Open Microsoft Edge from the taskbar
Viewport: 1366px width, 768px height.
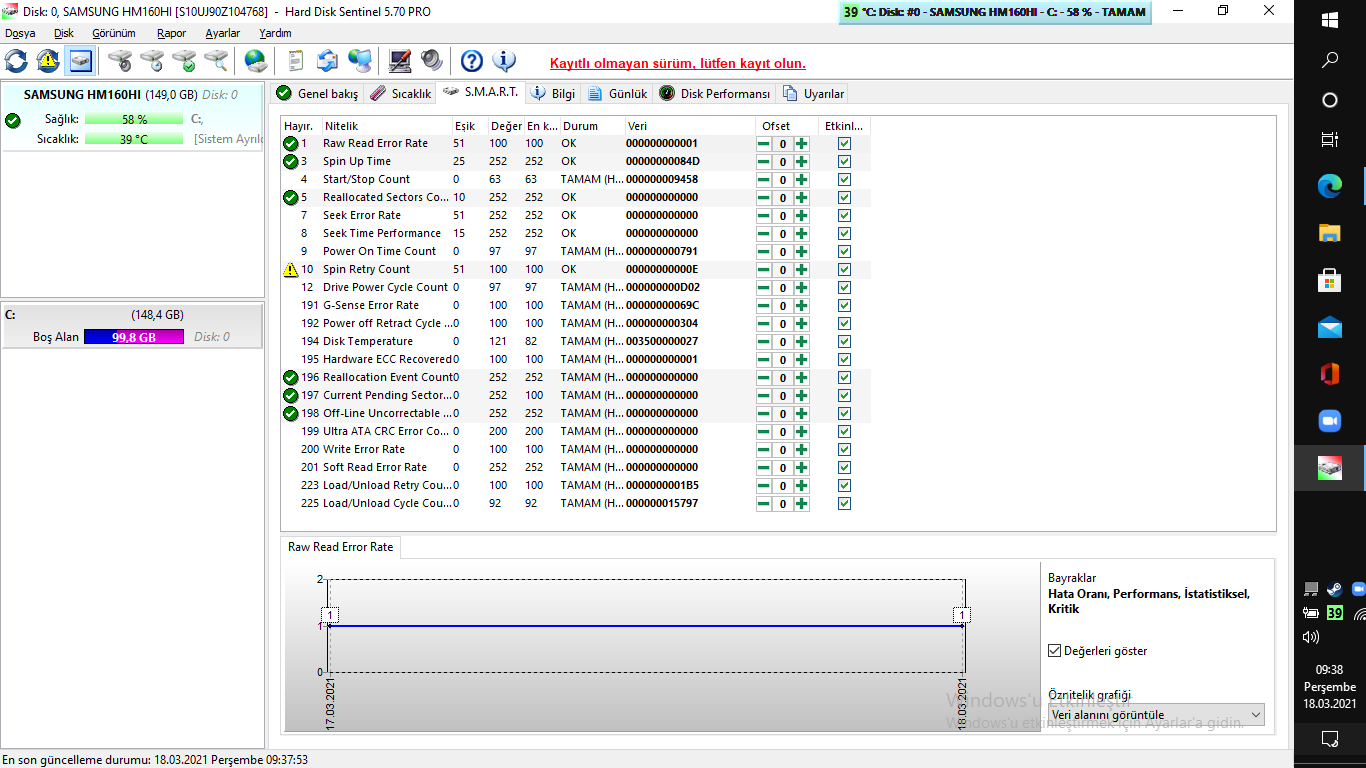[1329, 185]
